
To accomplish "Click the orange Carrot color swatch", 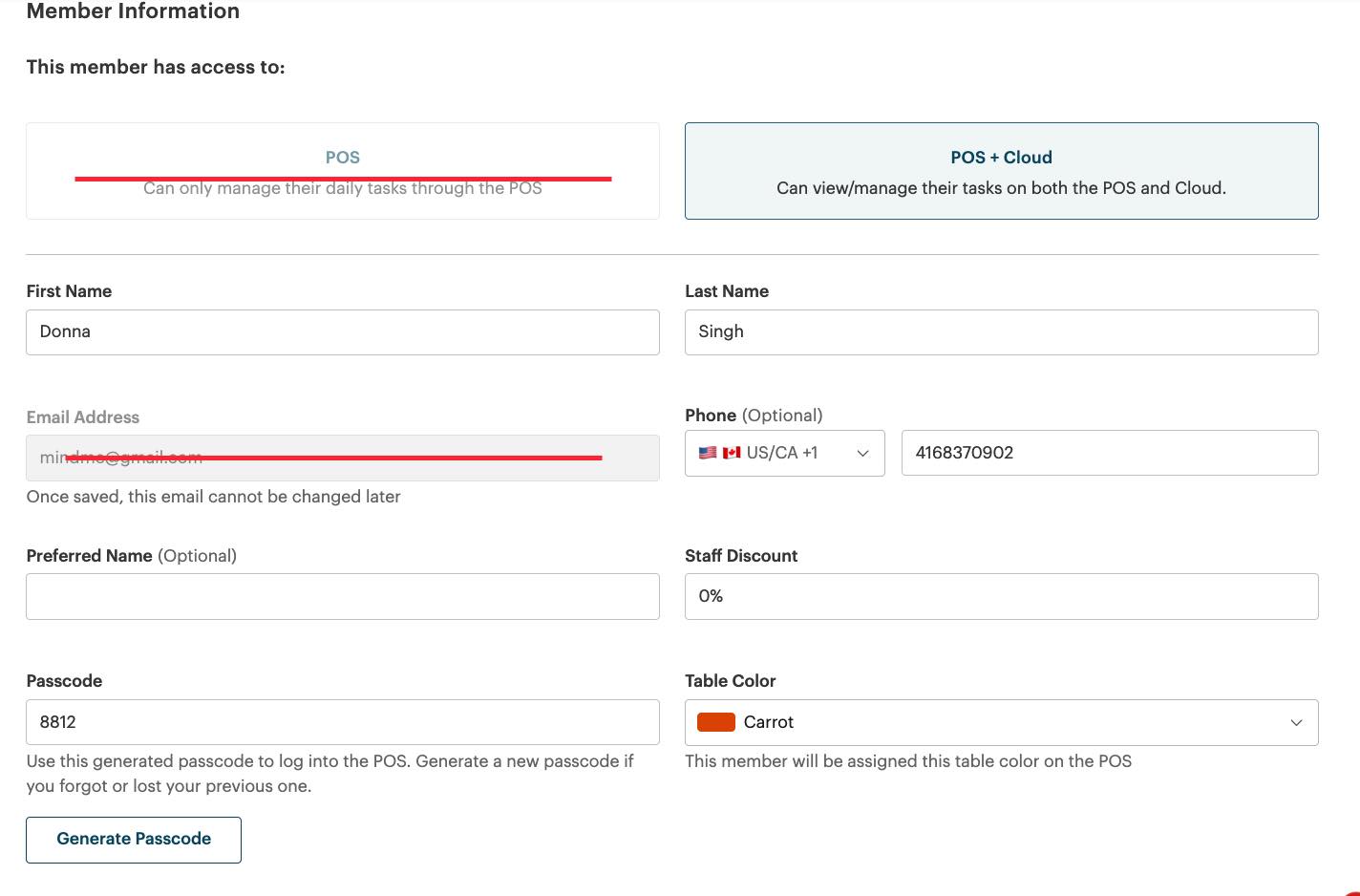I will point(715,722).
